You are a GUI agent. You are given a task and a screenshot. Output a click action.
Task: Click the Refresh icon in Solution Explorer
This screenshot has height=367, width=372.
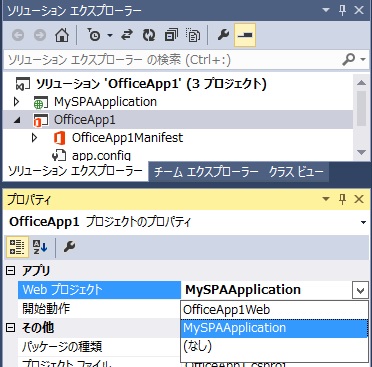(x=149, y=35)
